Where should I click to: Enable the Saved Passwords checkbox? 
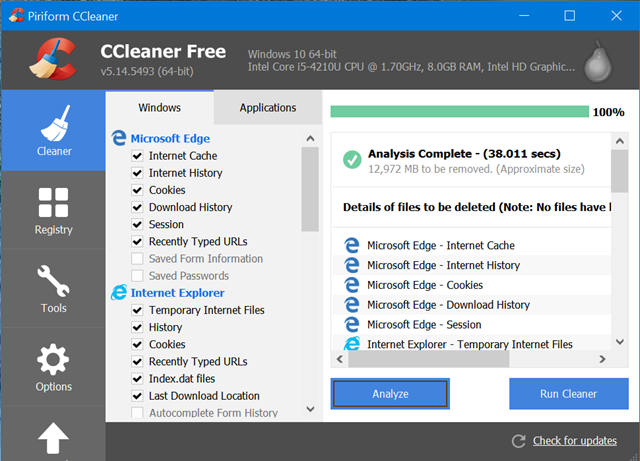pos(137,276)
